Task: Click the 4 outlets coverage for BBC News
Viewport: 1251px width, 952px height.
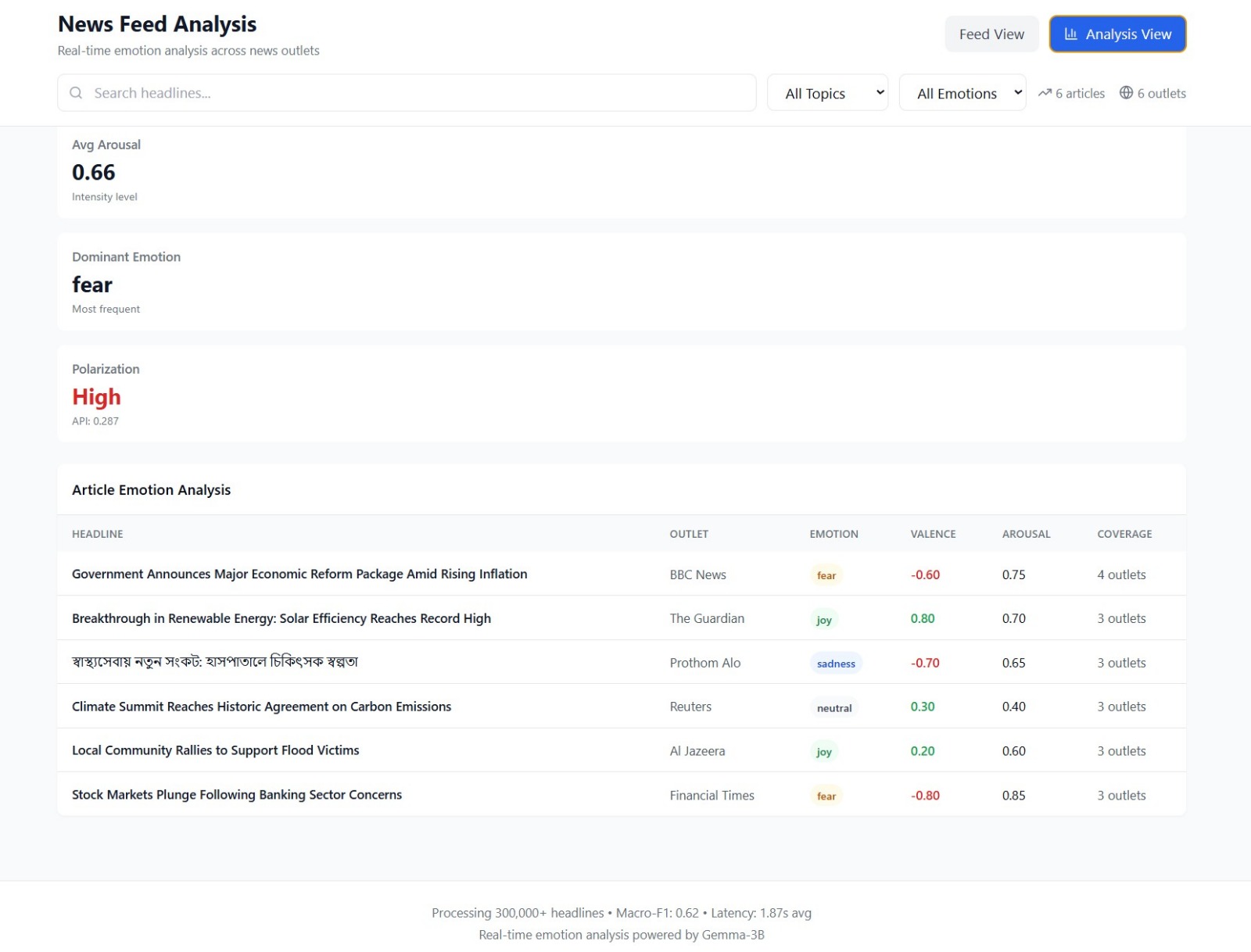Action: click(x=1121, y=574)
